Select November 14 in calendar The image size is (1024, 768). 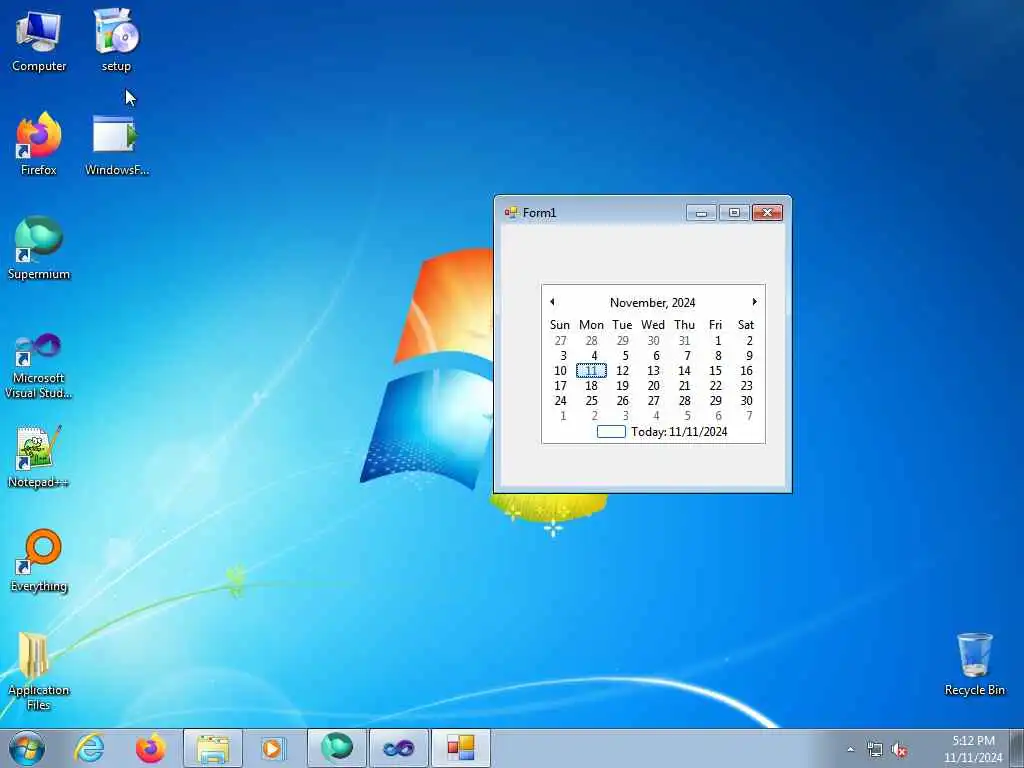(x=684, y=371)
